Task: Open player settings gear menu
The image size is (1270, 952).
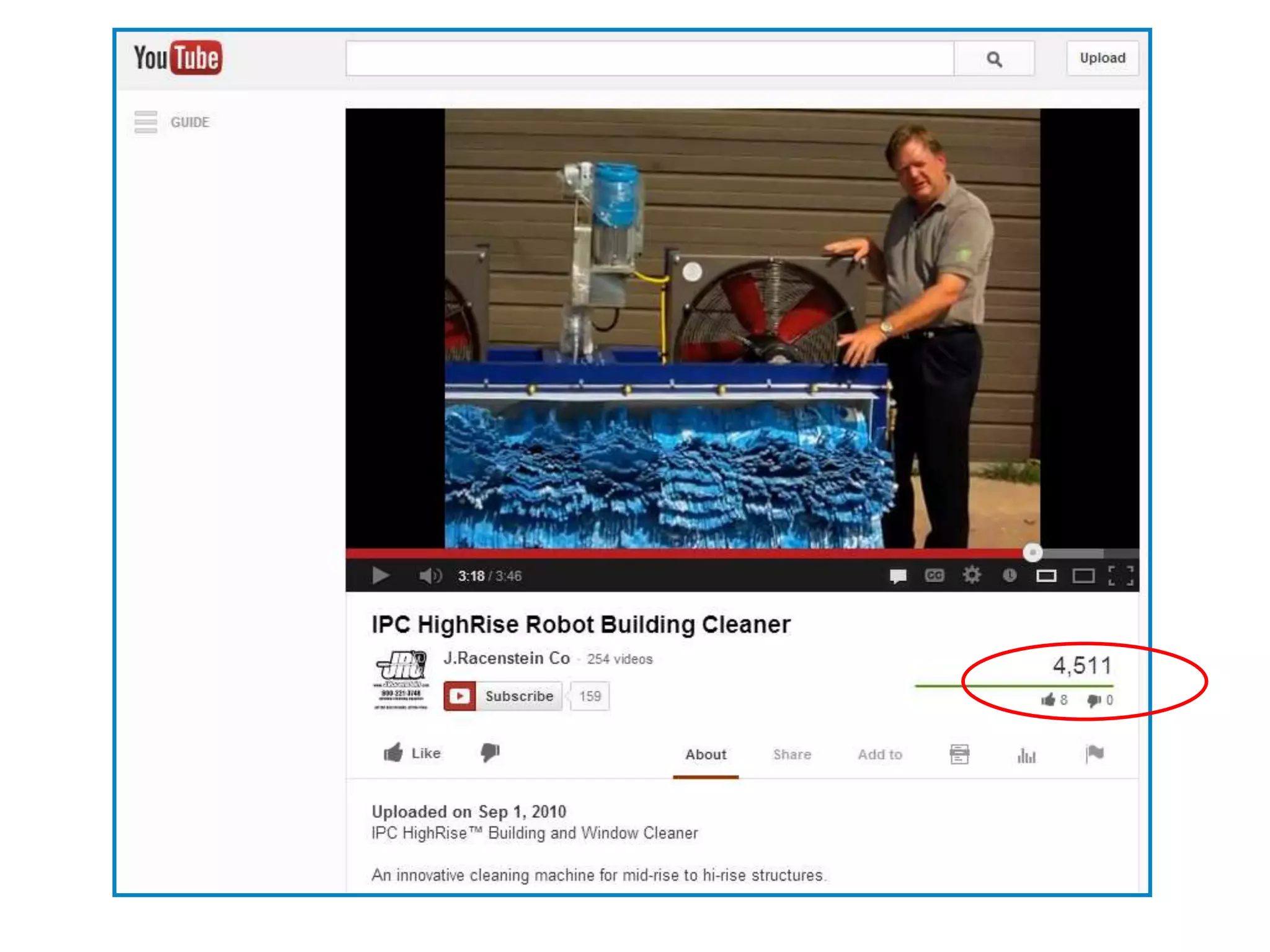Action: [x=972, y=576]
